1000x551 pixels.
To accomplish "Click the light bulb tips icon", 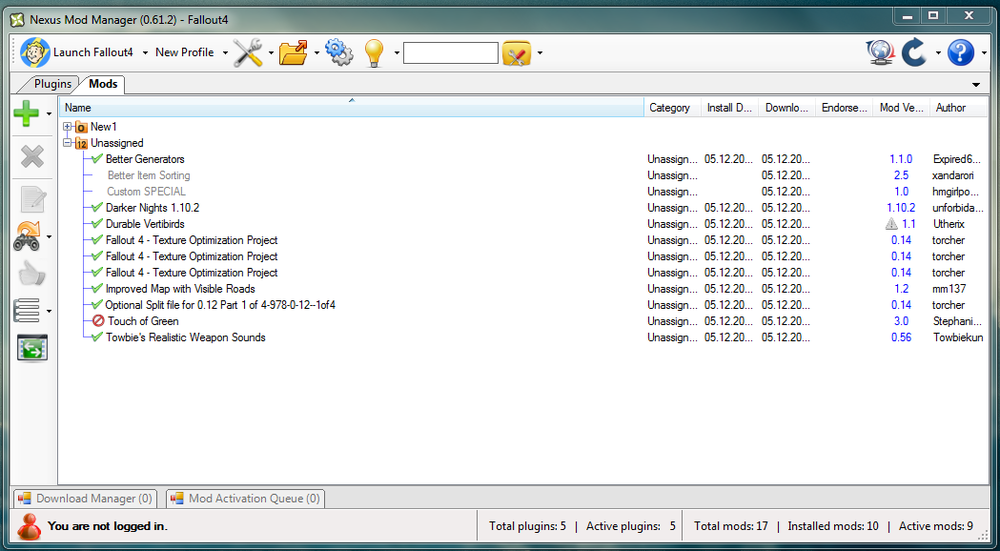I will pyautogui.click(x=375, y=53).
